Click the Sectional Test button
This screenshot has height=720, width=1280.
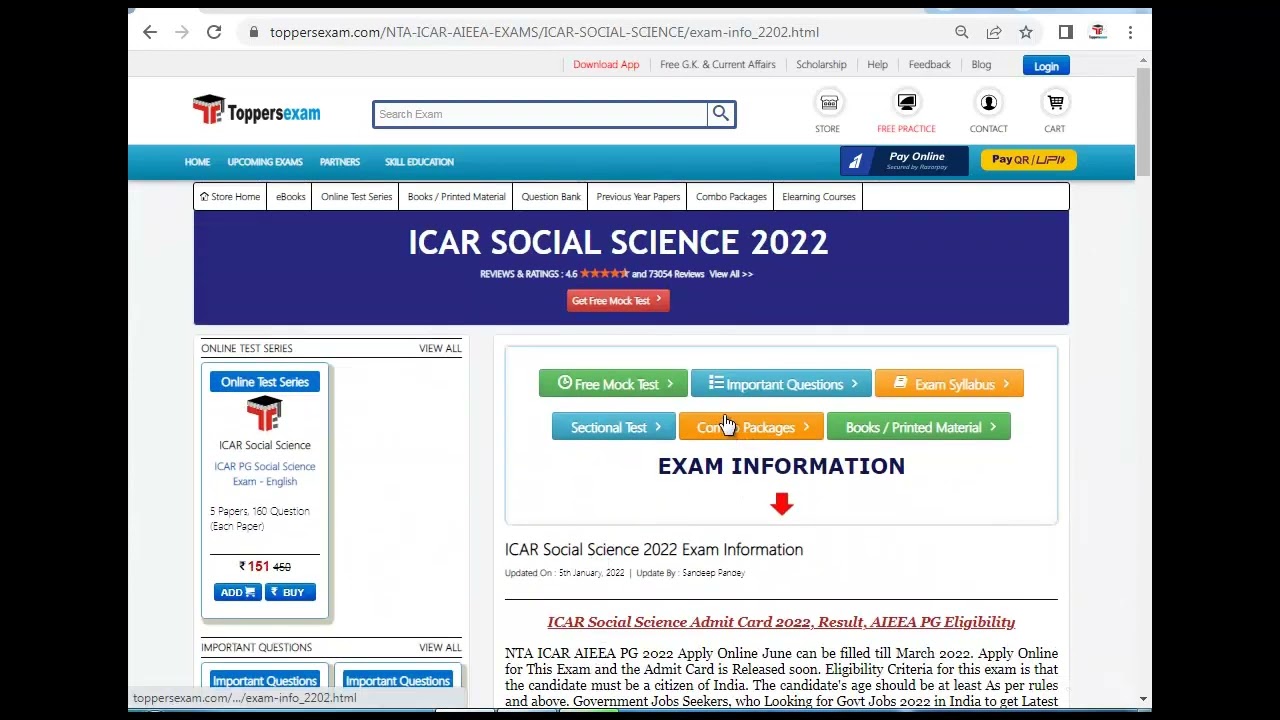coord(613,427)
